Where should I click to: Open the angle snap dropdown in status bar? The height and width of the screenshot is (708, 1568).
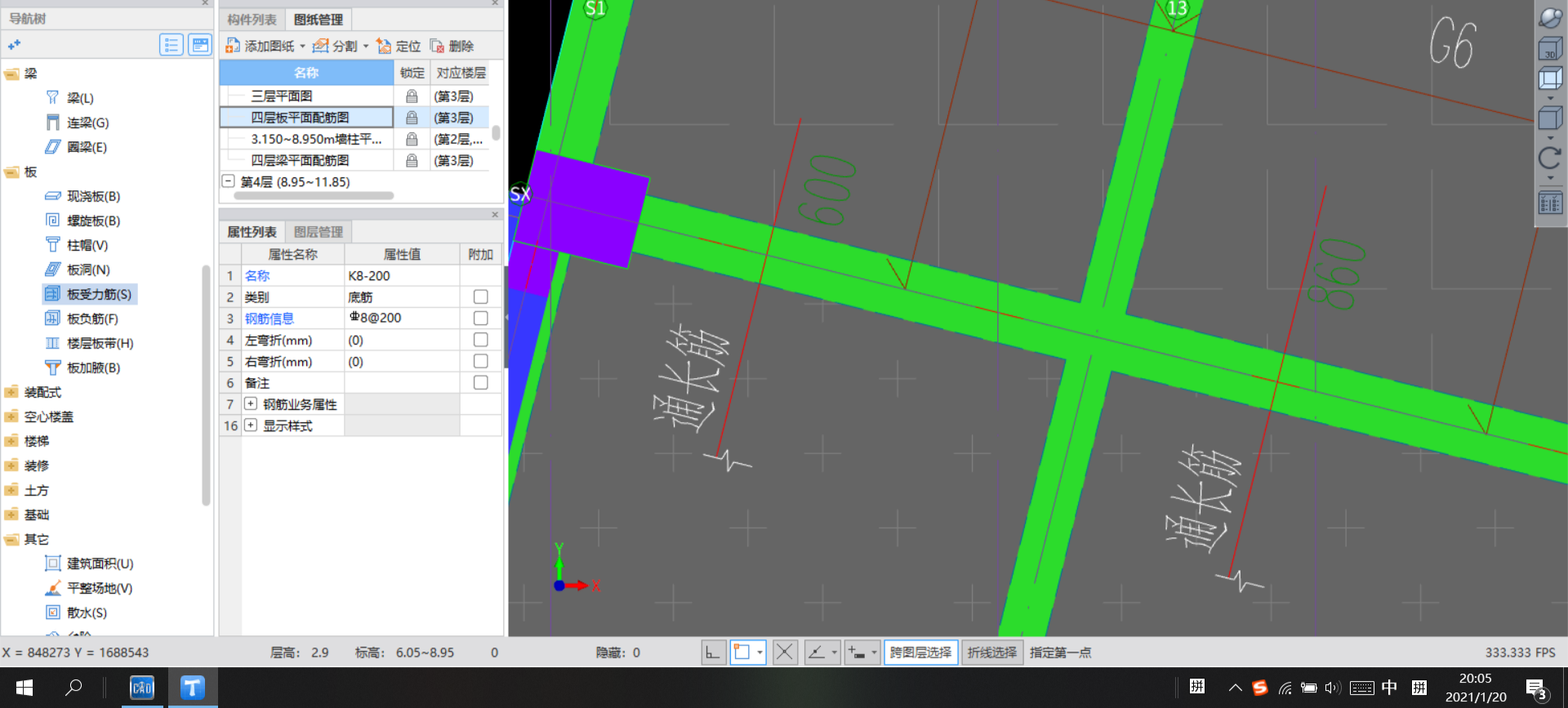(834, 652)
